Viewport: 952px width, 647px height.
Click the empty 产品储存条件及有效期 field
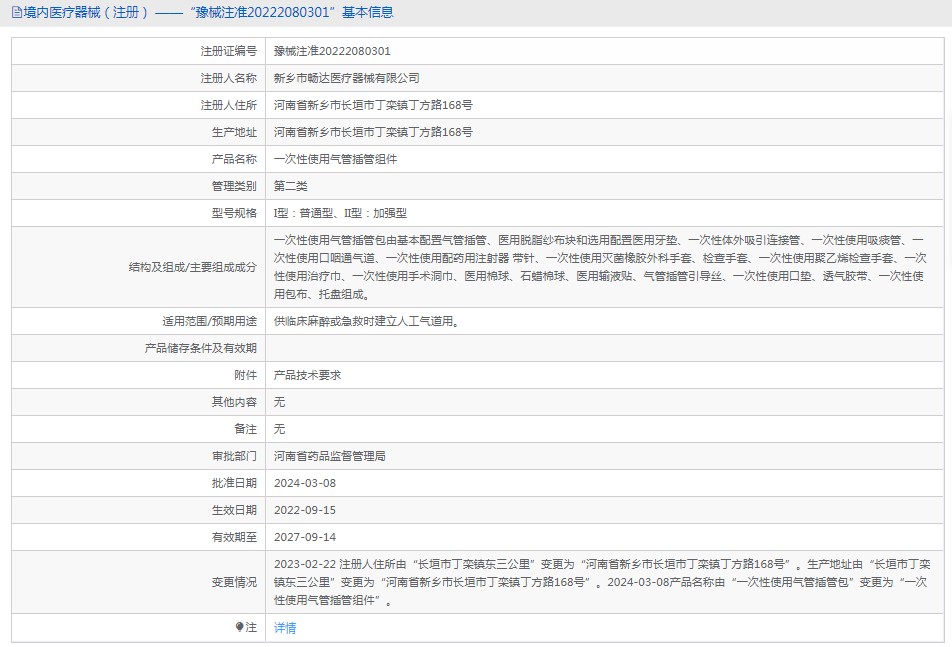[600, 348]
